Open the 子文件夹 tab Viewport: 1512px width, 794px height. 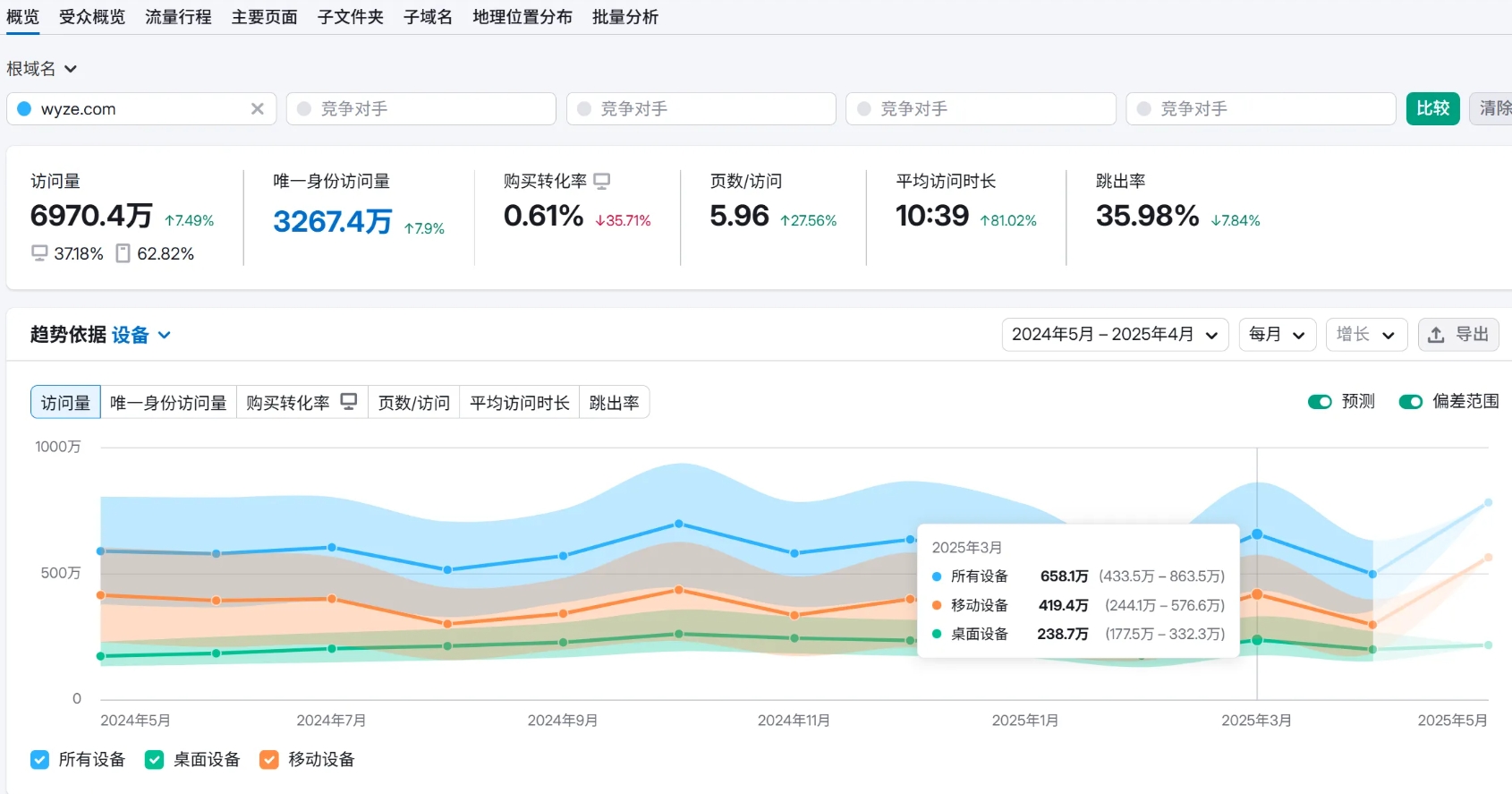[350, 17]
